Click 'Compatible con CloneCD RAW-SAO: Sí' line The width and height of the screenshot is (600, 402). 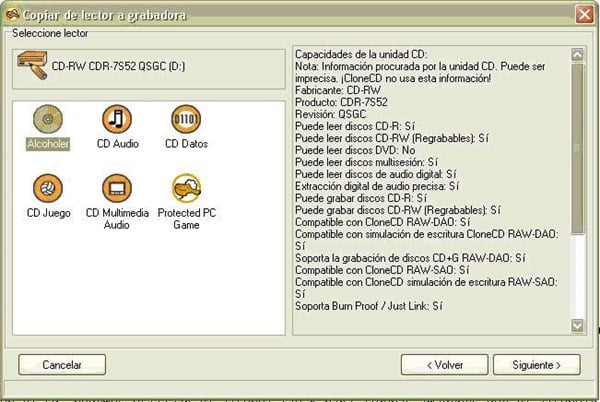tap(382, 270)
